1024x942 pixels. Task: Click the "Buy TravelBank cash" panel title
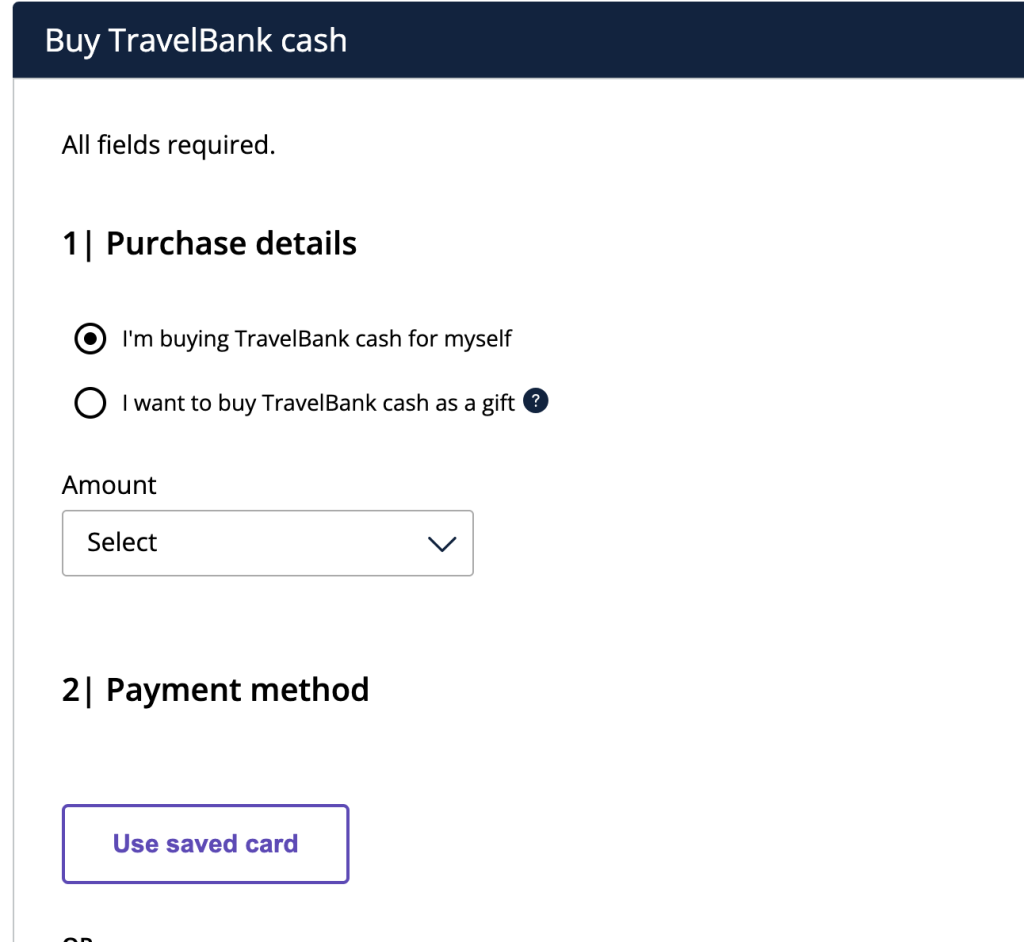(196, 41)
